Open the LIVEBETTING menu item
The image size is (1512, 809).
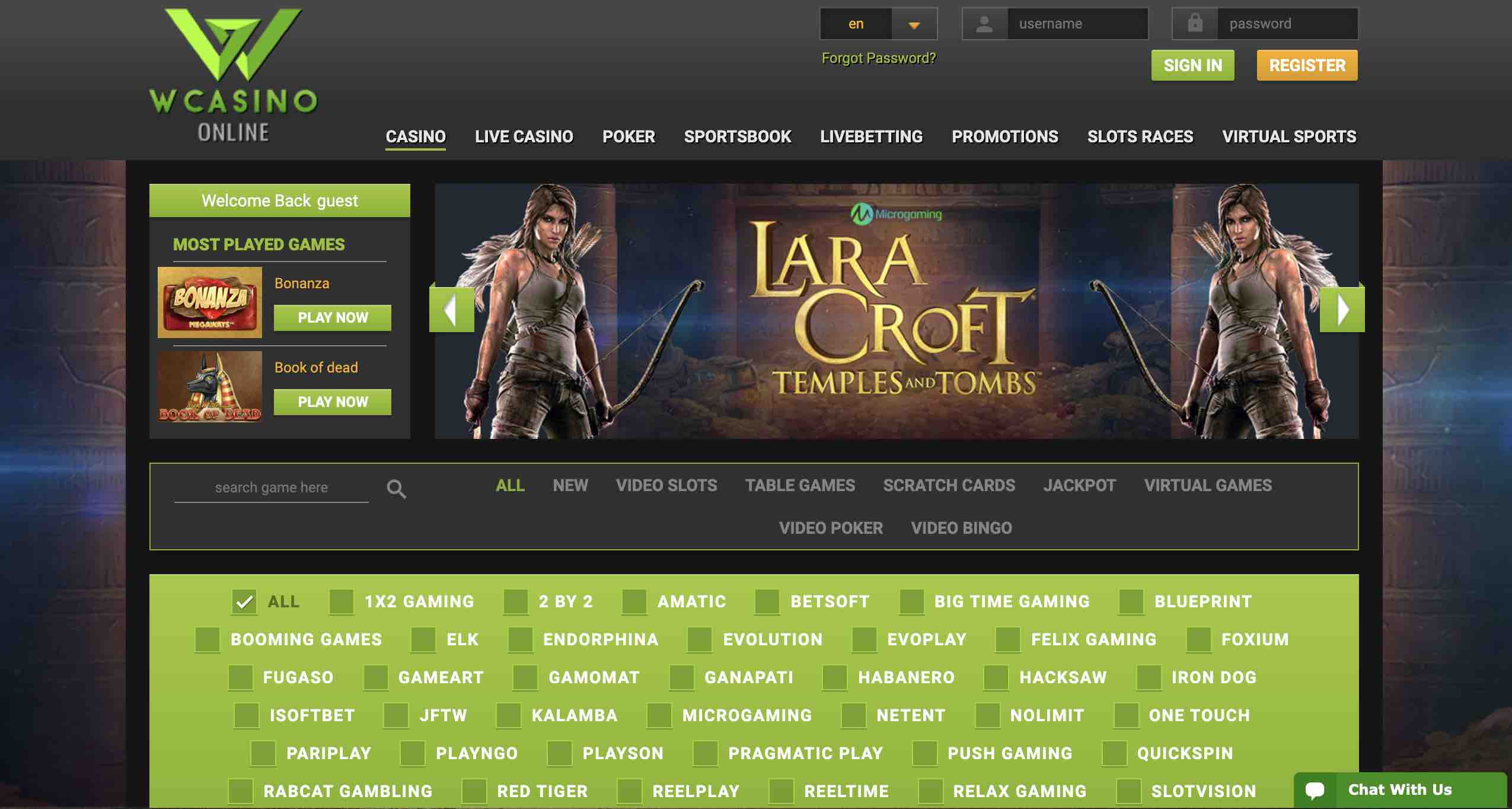pos(872,136)
